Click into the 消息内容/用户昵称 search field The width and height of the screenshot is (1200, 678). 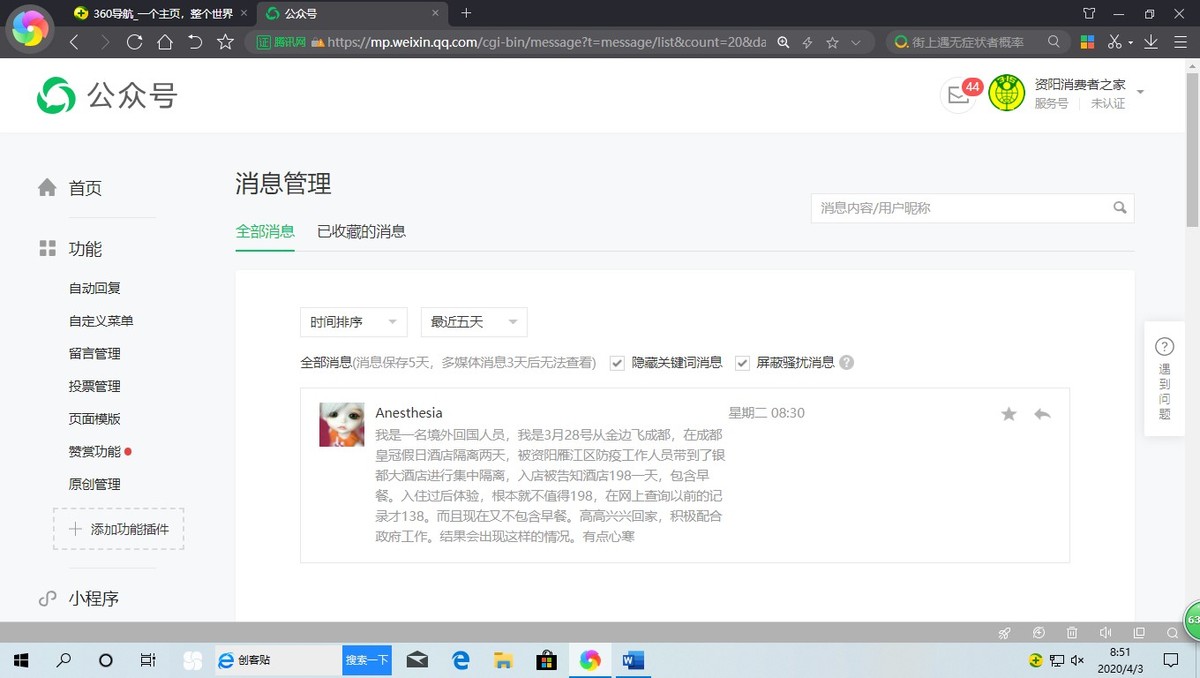coord(960,208)
